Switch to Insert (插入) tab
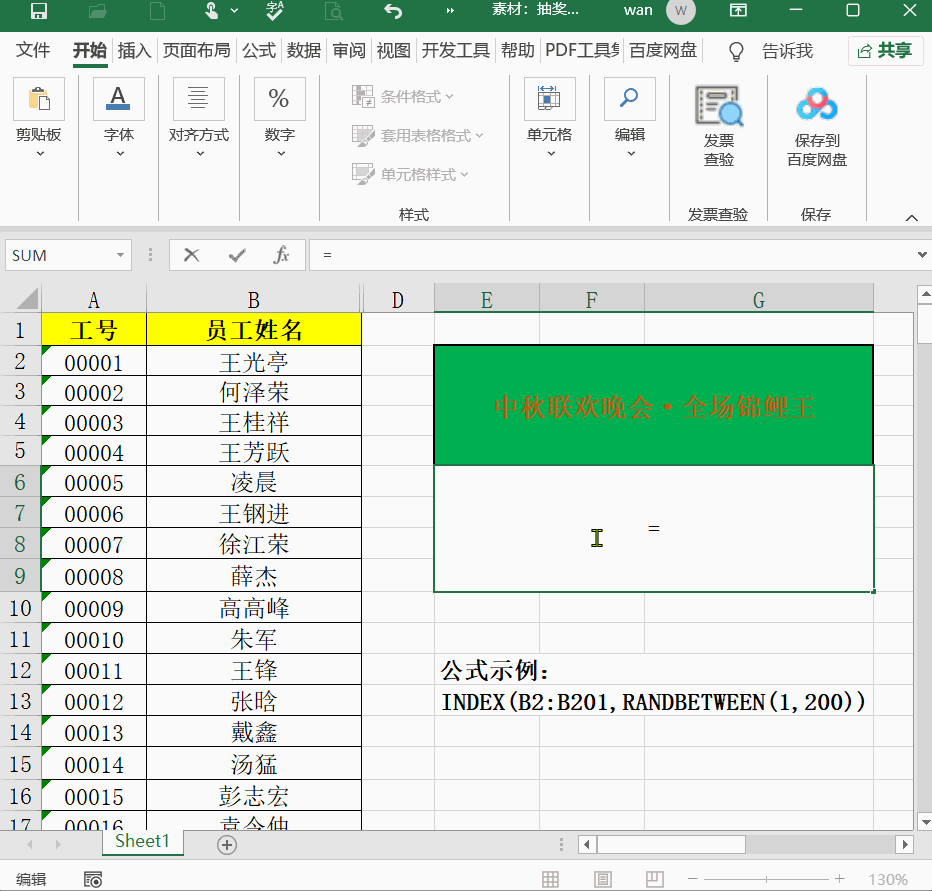The width and height of the screenshot is (932, 891). 134,51
